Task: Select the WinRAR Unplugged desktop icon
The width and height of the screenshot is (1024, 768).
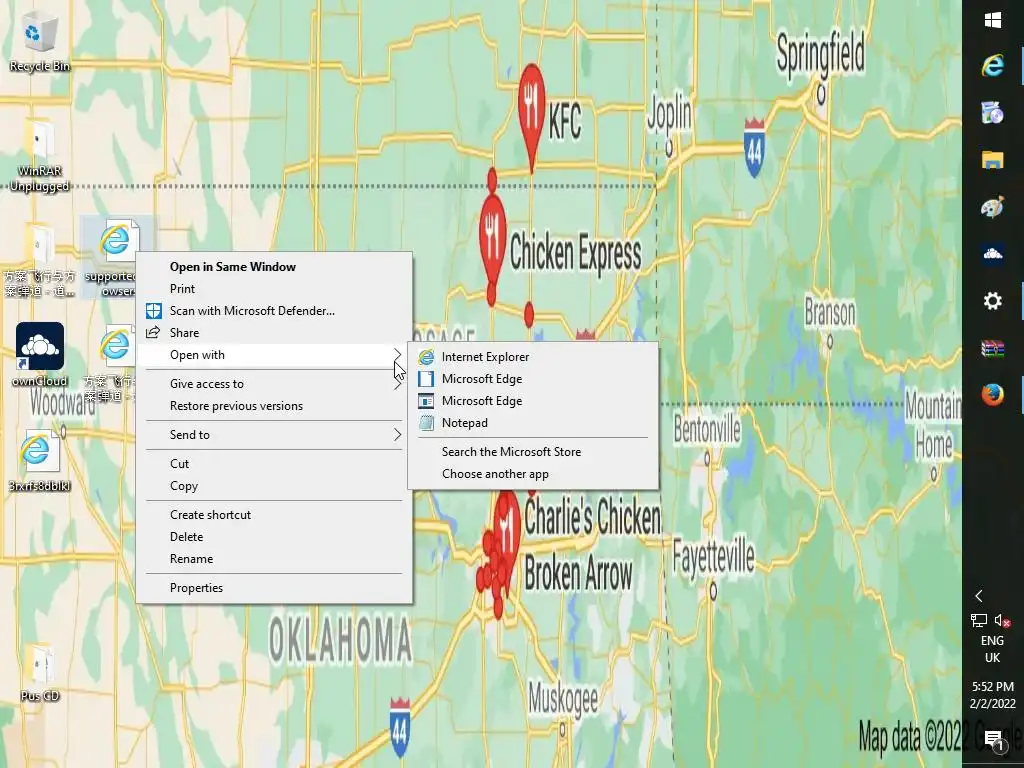Action: (39, 155)
